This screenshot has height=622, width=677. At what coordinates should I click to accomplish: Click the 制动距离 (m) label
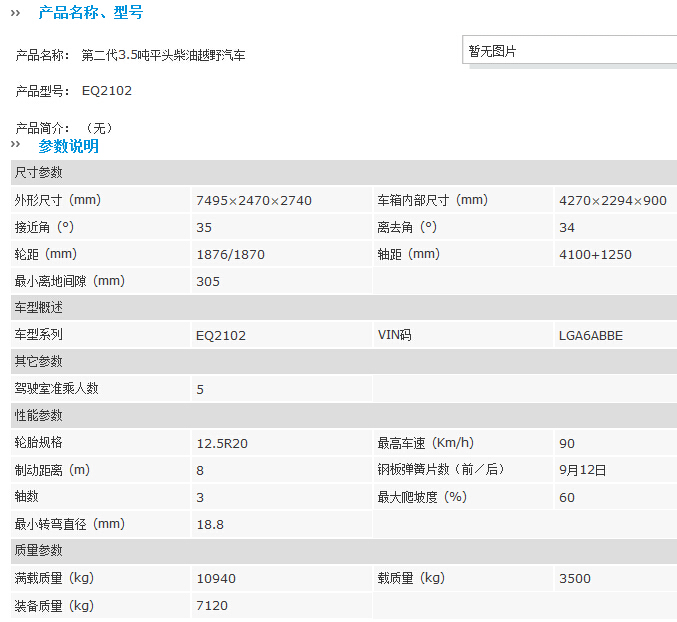(x=52, y=470)
